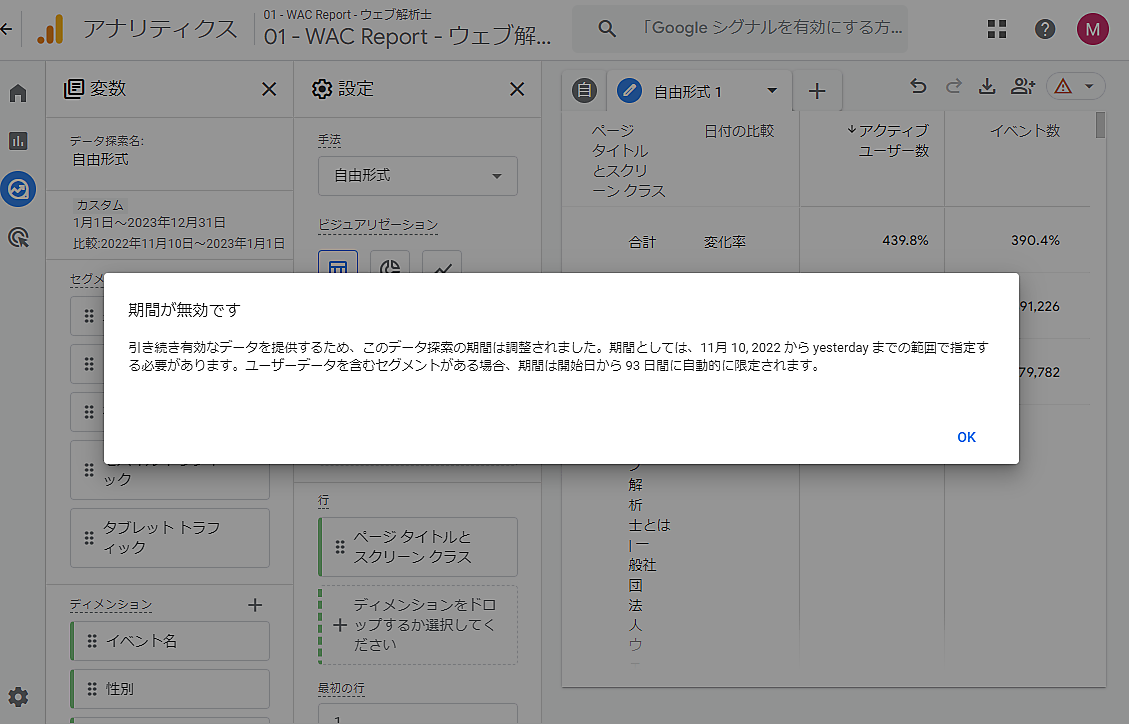1129x724 pixels.
Task: Expand the warning triangle dropdown
Action: (1075, 88)
